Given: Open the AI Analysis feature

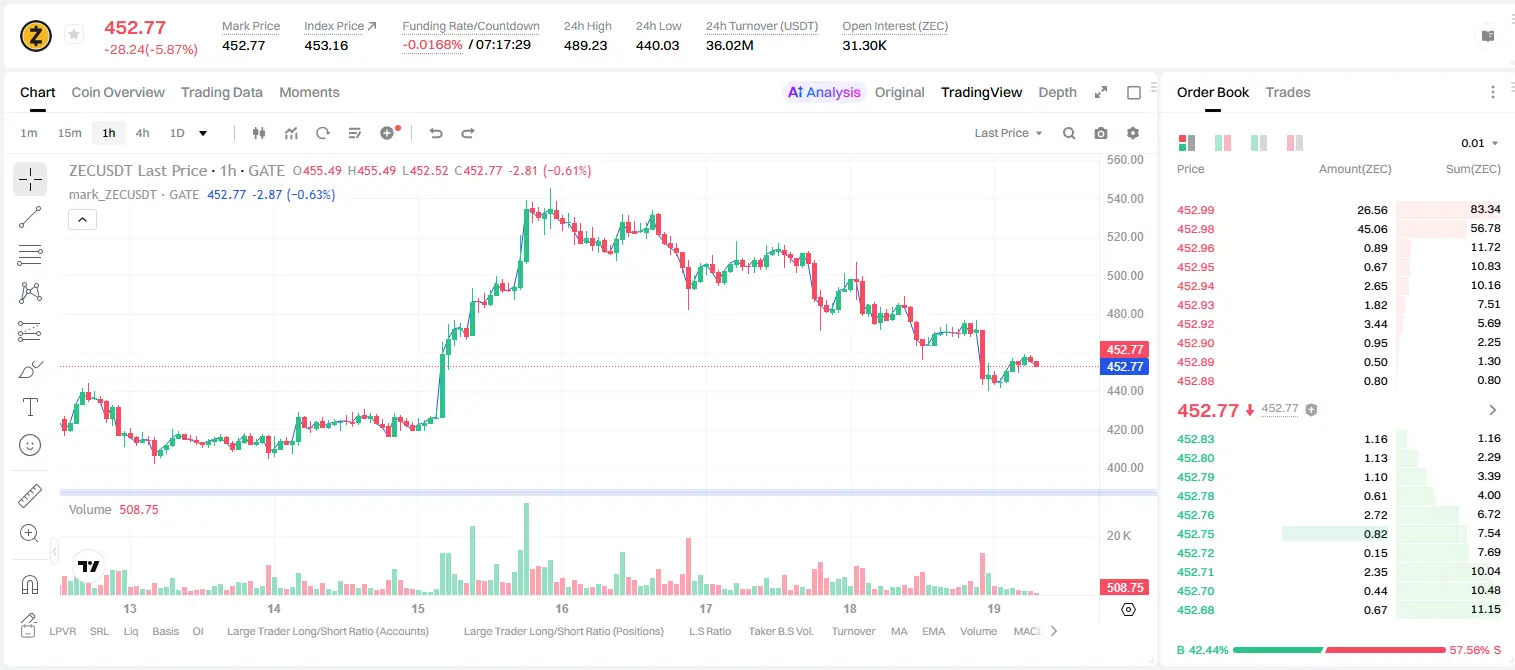Looking at the screenshot, I should click(x=824, y=92).
